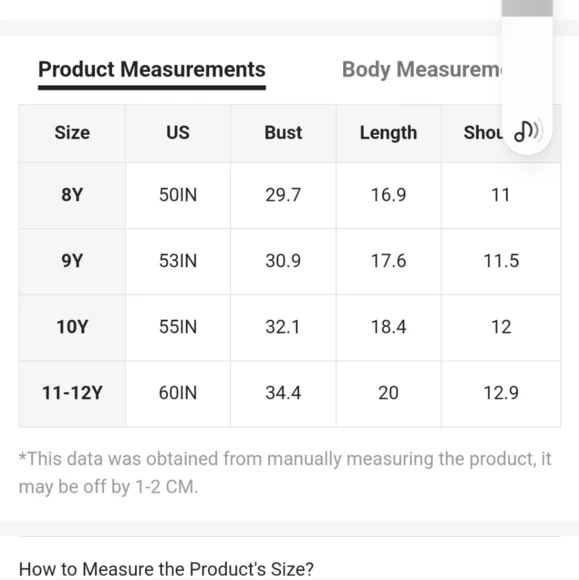Click the 50IN US value cell
The image size is (579, 580).
point(178,195)
